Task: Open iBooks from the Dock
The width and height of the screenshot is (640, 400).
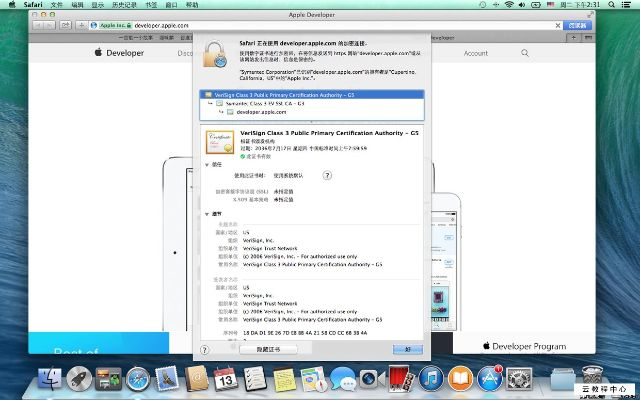Action: [460, 378]
